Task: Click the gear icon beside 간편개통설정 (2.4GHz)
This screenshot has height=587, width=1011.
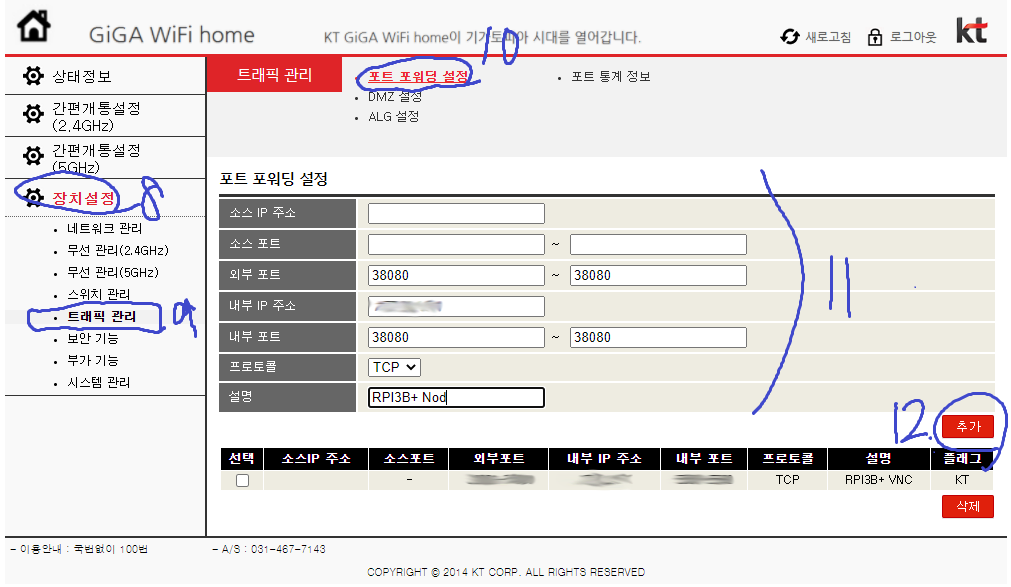Action: 33,115
